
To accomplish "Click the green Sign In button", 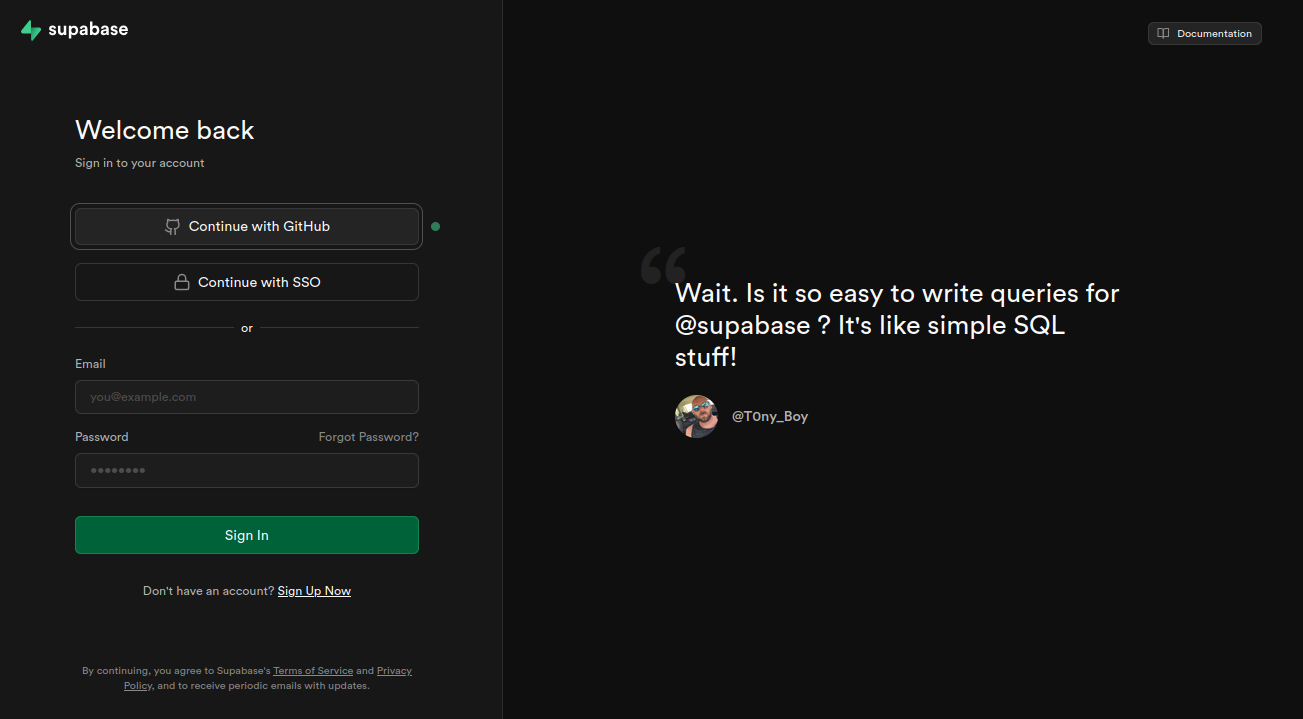I will (247, 535).
